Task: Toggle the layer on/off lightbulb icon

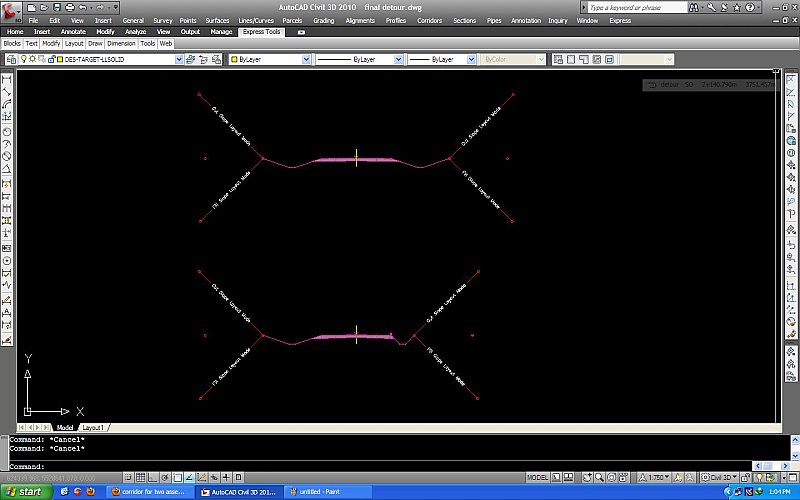Action: pos(23,59)
